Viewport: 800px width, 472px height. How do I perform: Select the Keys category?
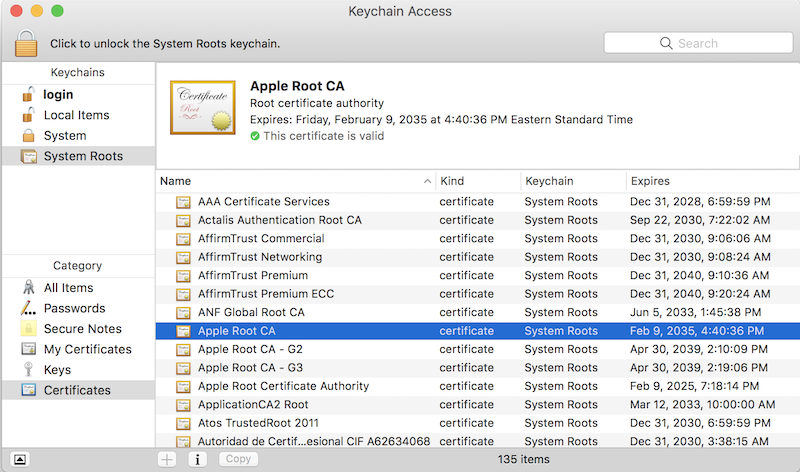click(x=59, y=370)
